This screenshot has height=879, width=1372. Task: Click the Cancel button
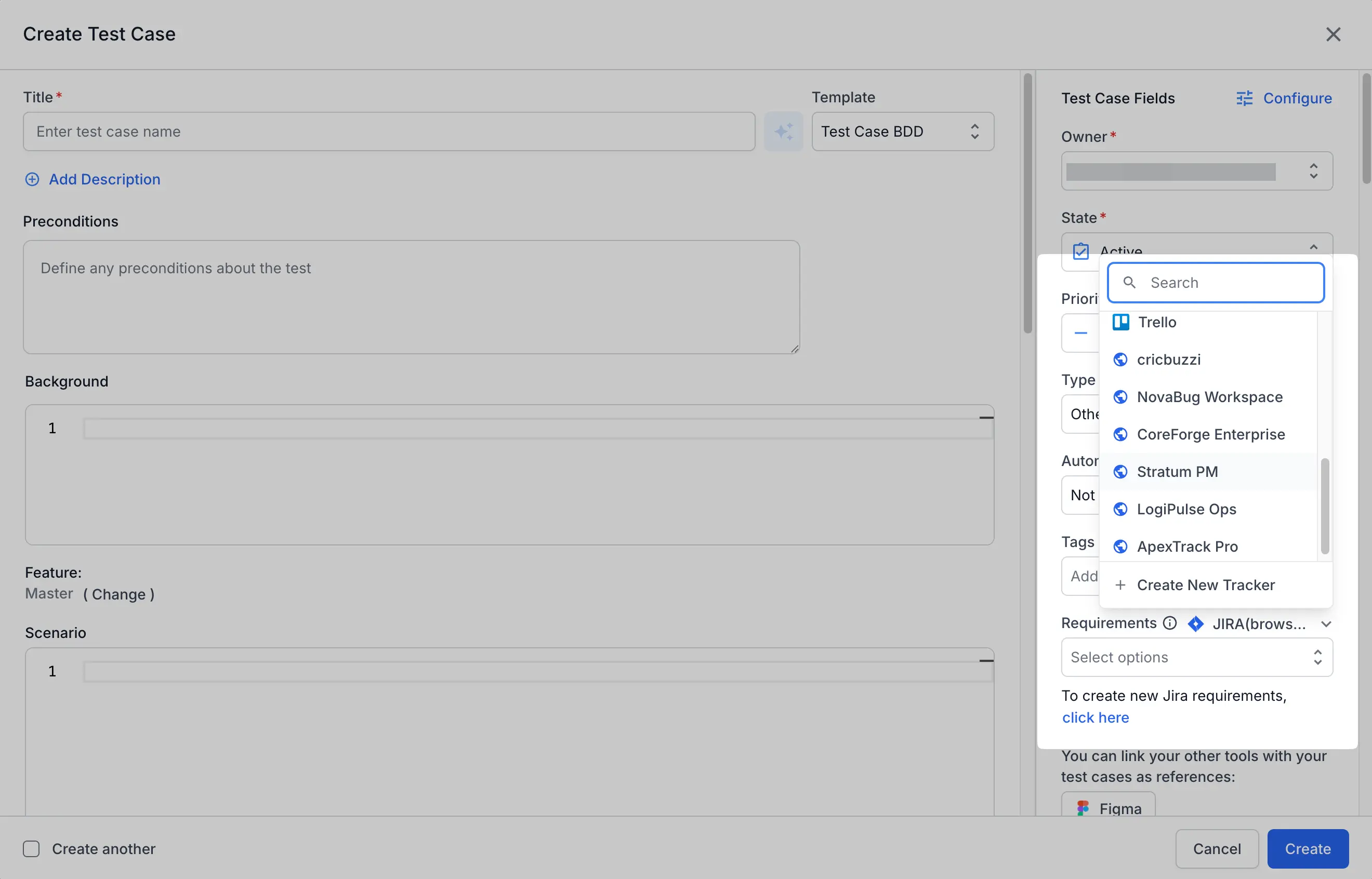point(1217,849)
